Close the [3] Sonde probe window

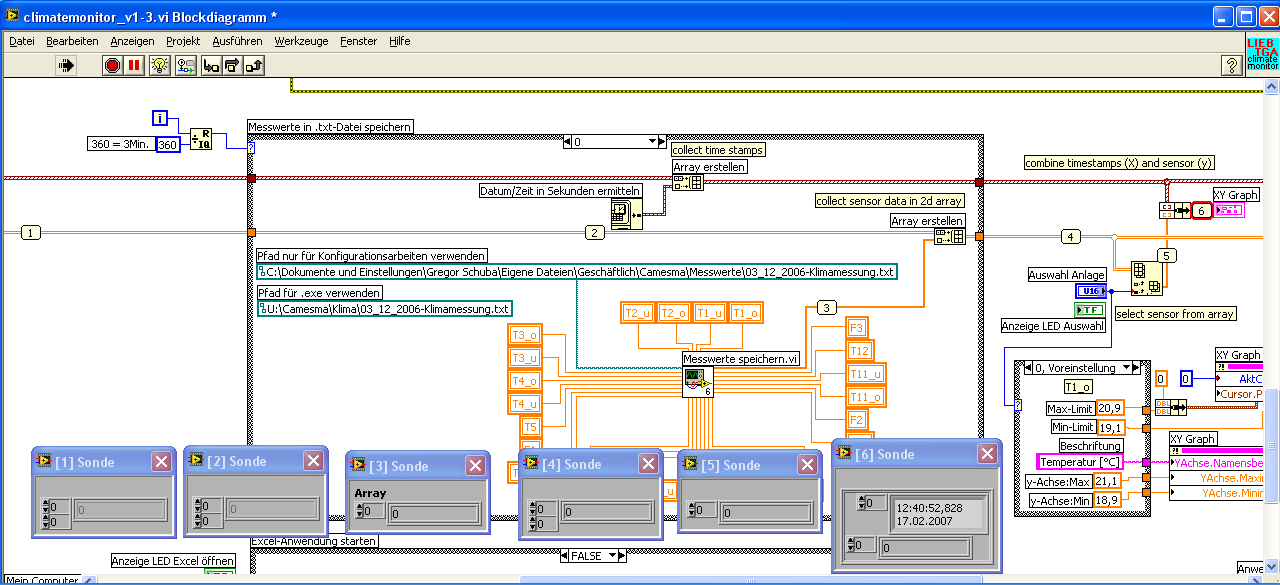click(476, 465)
